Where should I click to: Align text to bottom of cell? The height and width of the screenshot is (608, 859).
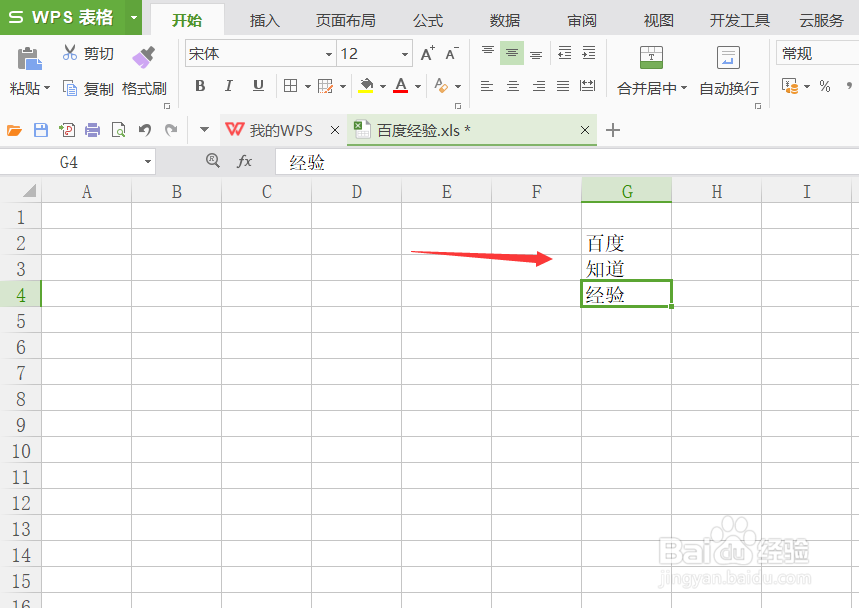pyautogui.click(x=536, y=53)
